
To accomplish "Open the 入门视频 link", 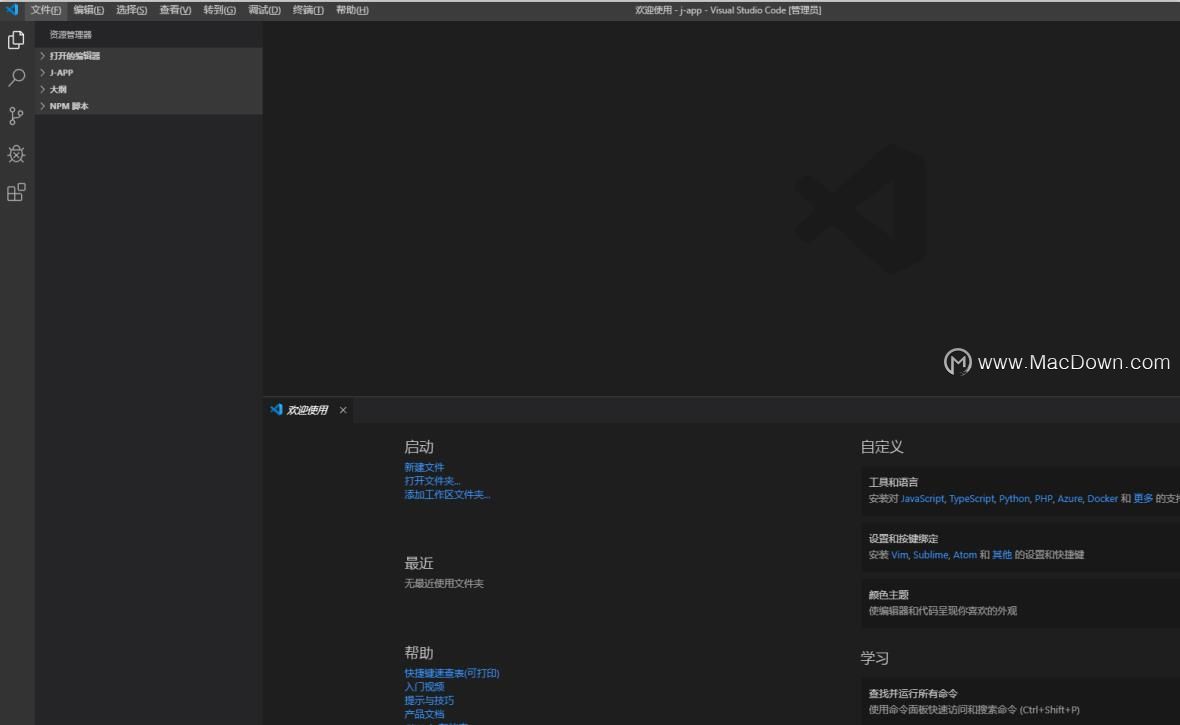I will (424, 687).
